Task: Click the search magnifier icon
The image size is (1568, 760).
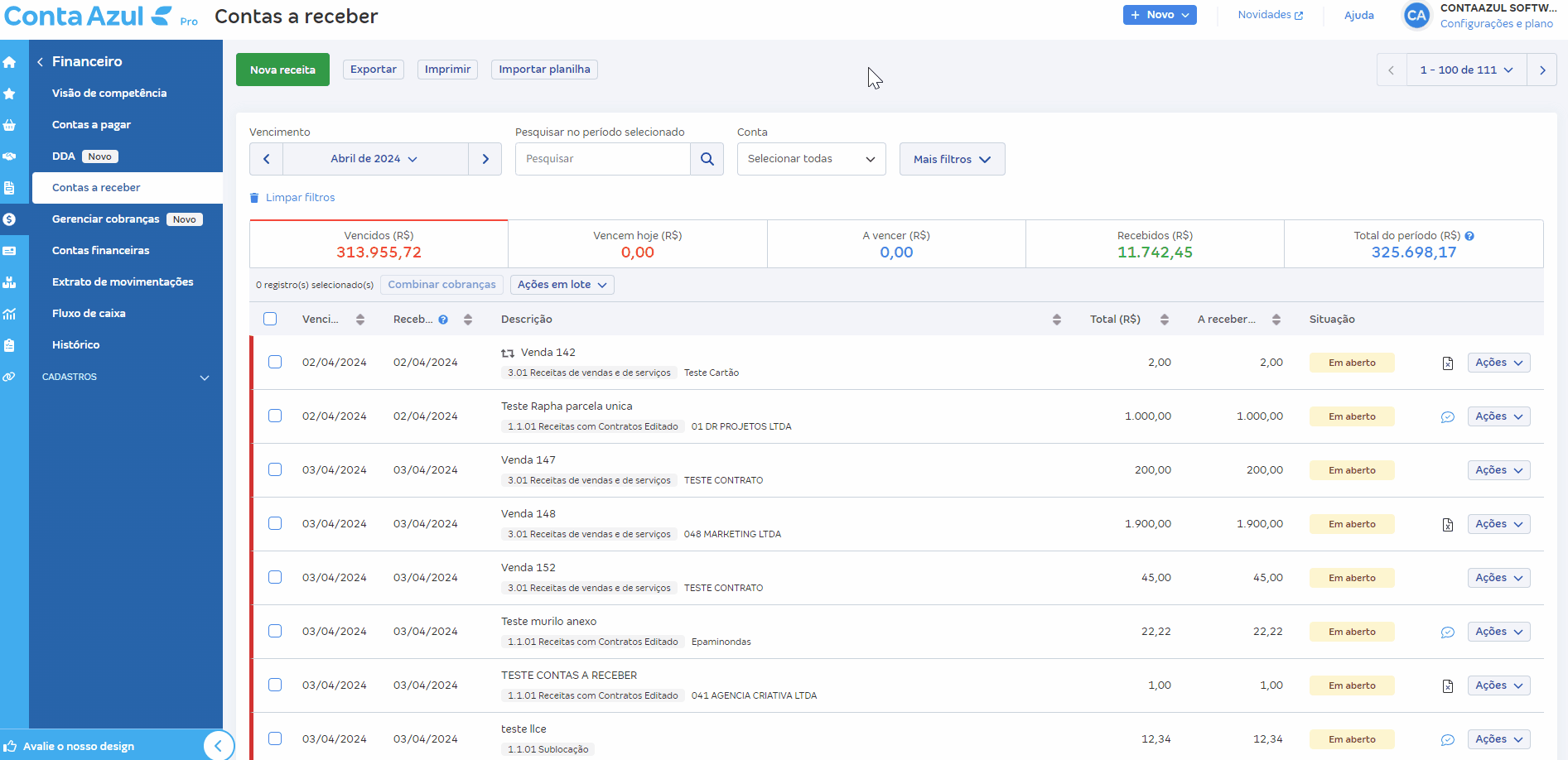Action: 707,159
